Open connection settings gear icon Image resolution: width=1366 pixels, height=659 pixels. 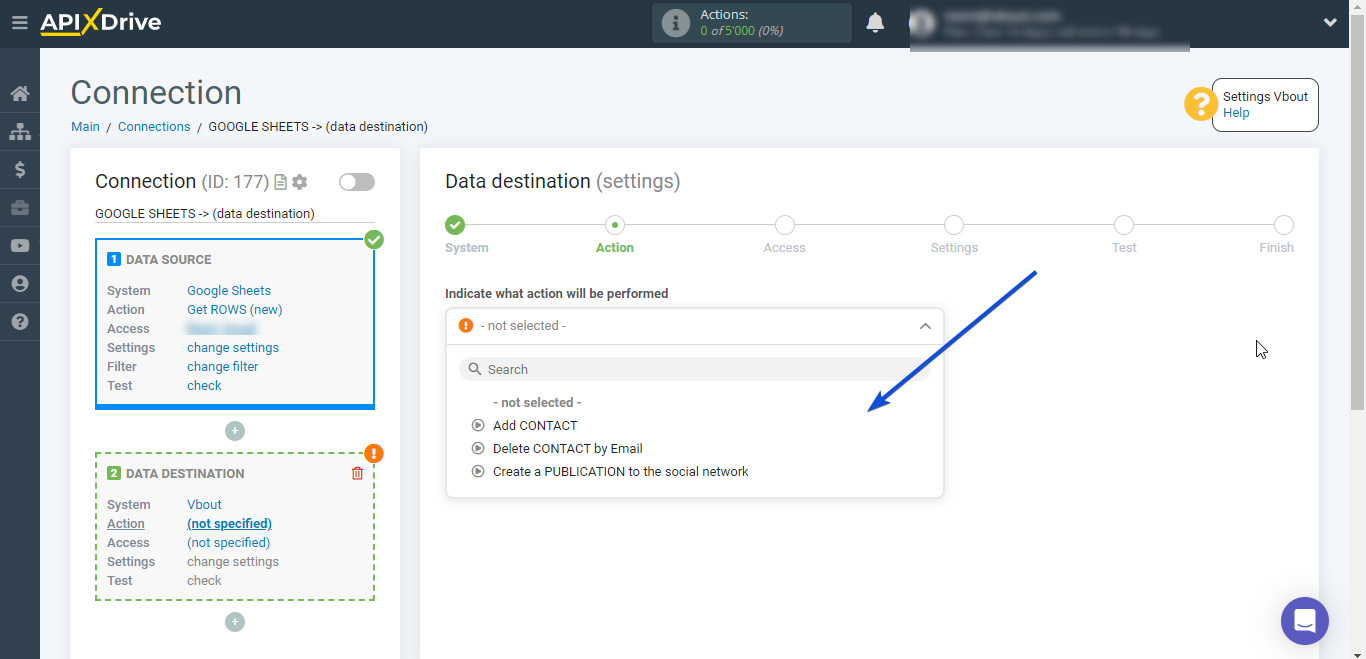pyautogui.click(x=299, y=182)
